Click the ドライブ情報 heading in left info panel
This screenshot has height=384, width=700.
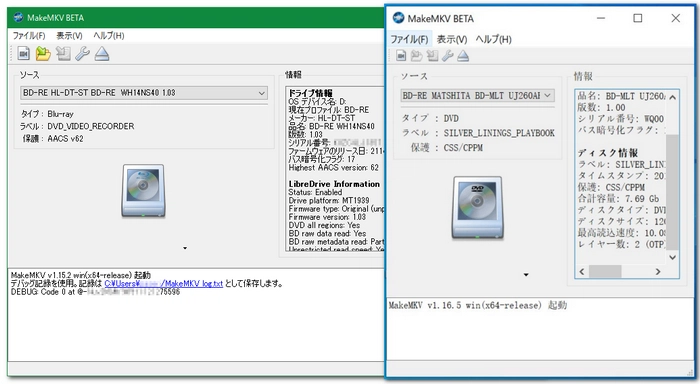pos(310,93)
